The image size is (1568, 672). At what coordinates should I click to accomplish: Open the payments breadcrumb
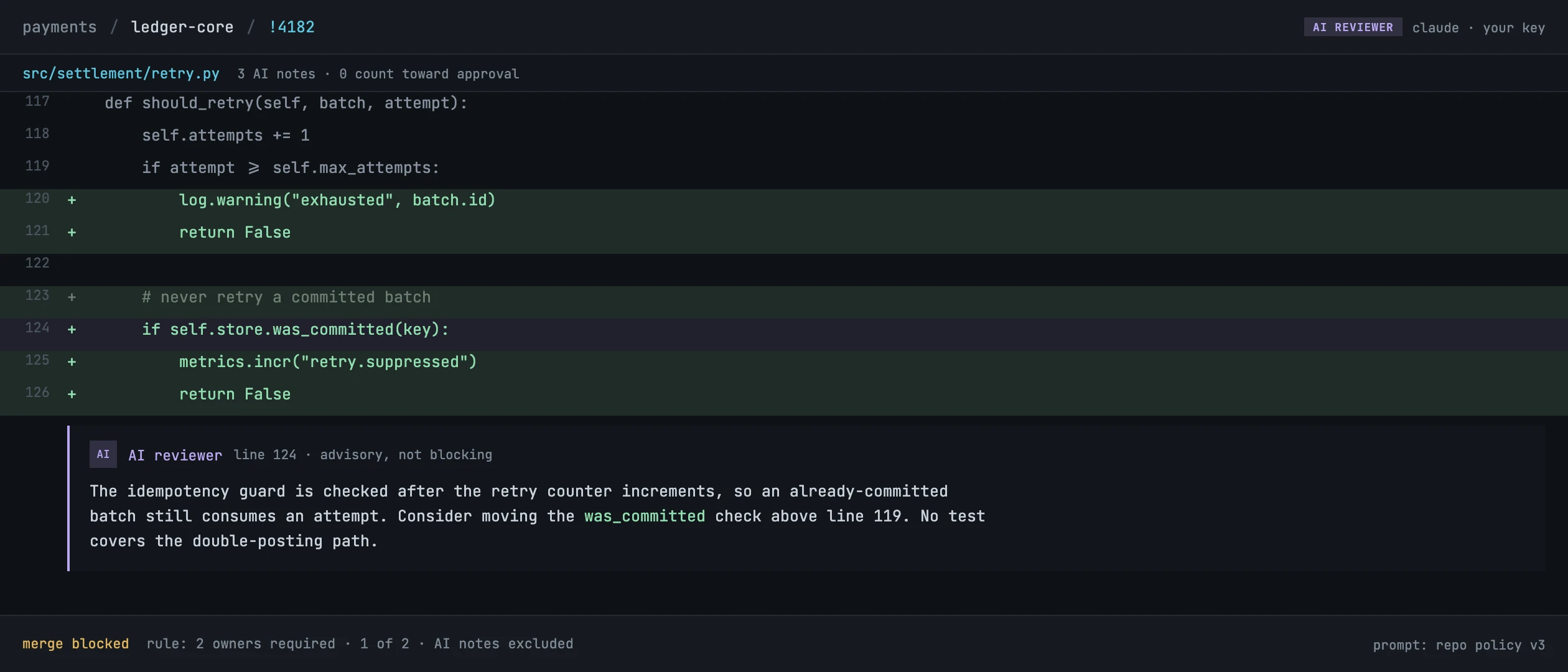pyautogui.click(x=60, y=27)
